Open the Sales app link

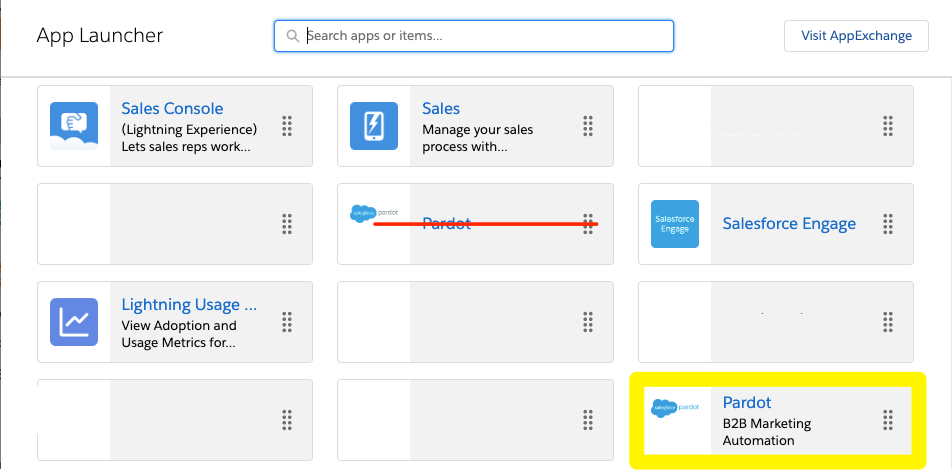[441, 109]
